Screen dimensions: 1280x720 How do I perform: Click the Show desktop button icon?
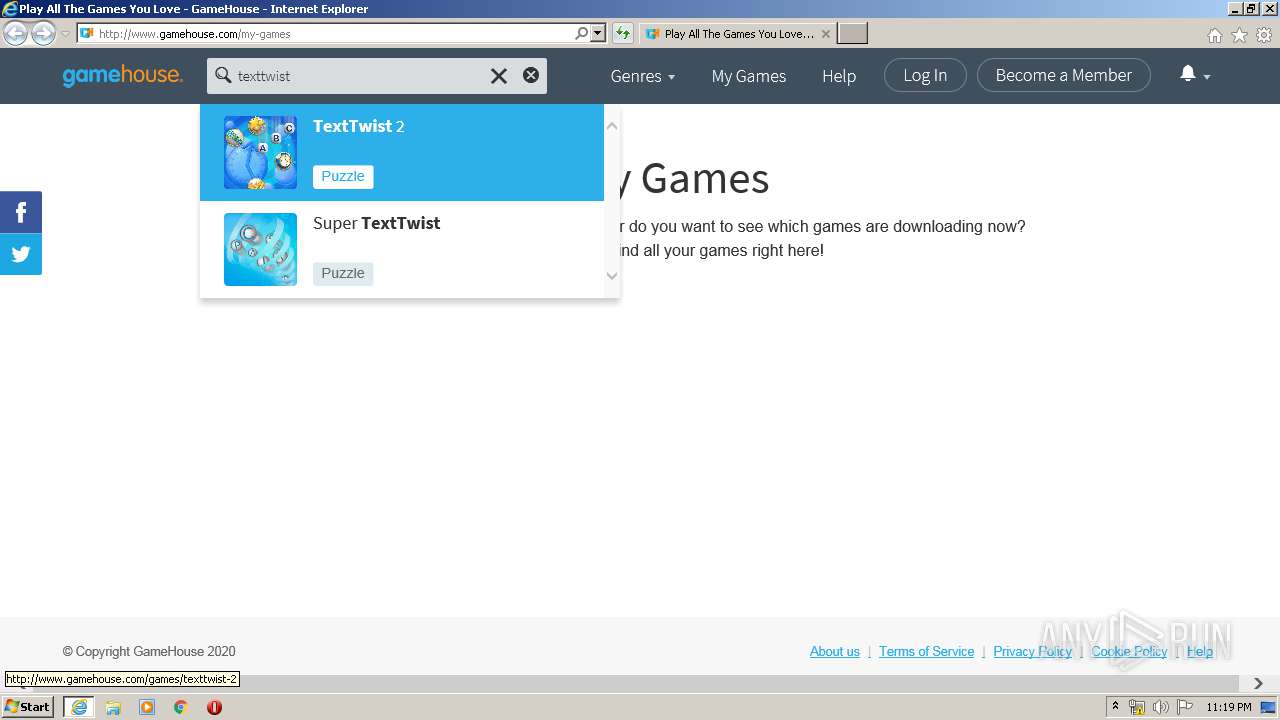pyautogui.click(x=1269, y=707)
